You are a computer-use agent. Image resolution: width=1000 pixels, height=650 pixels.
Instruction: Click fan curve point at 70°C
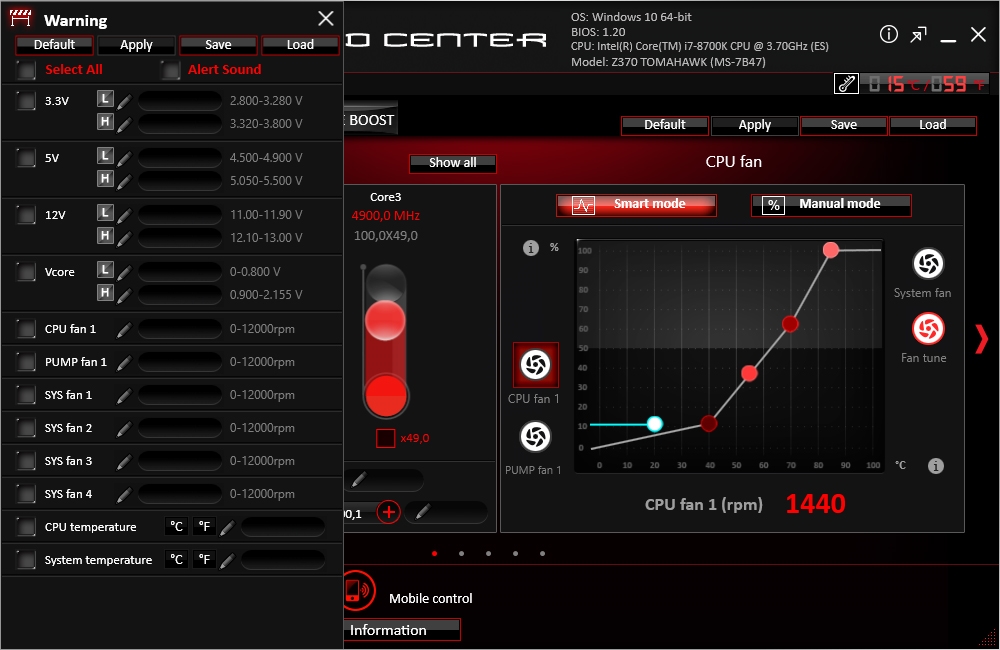tap(790, 324)
